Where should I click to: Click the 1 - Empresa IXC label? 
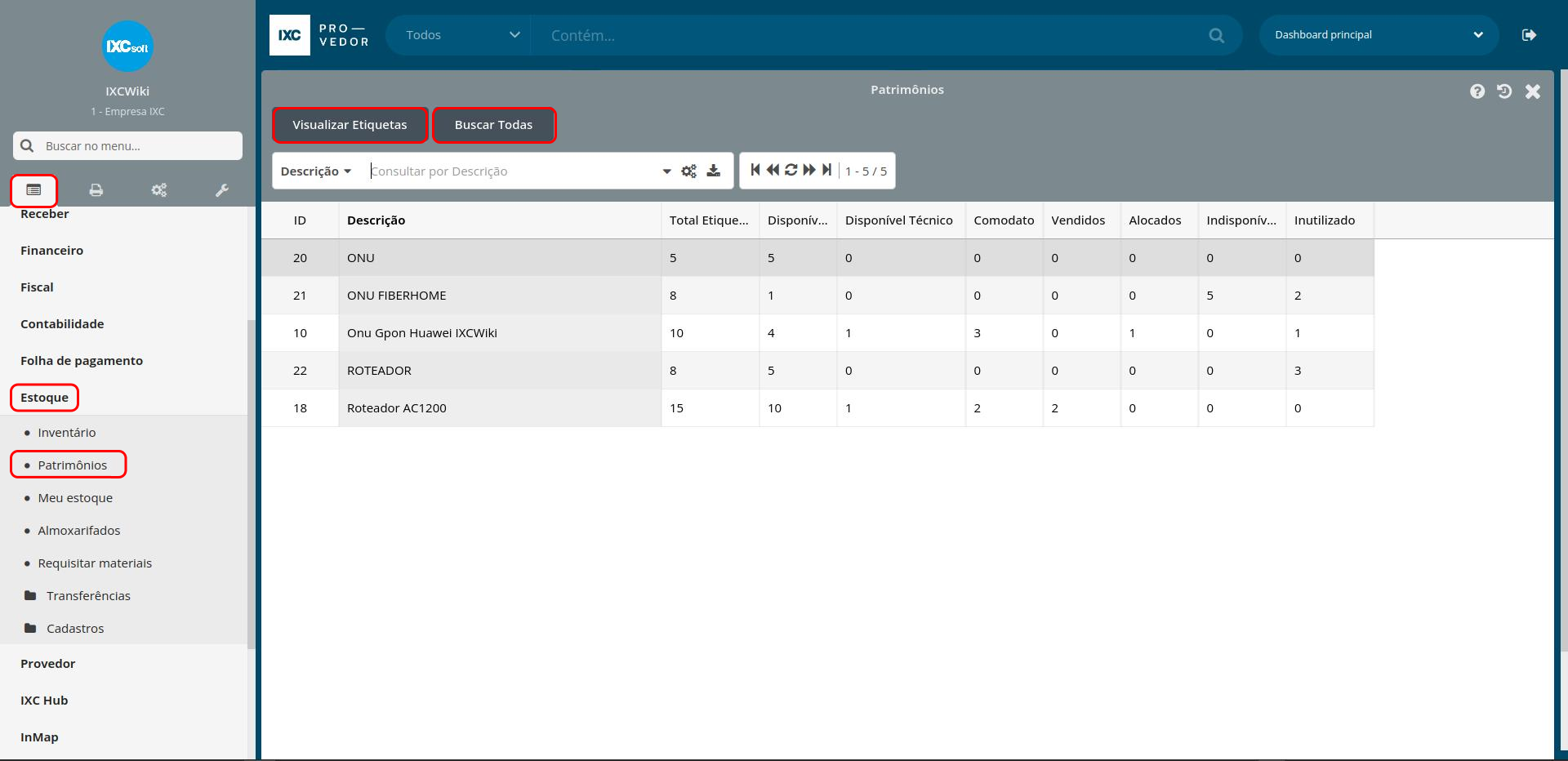[x=127, y=112]
